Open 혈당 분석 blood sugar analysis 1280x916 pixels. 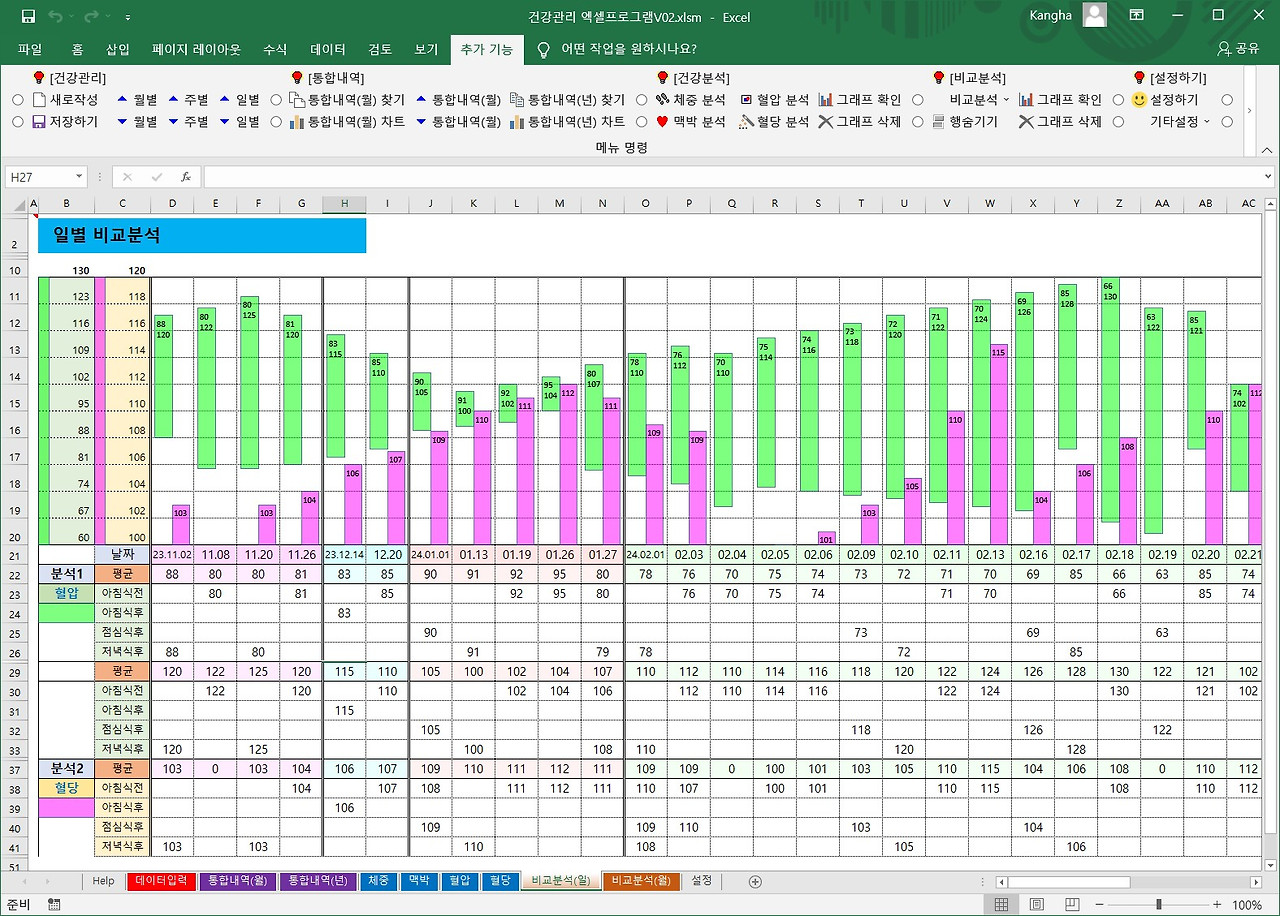774,122
